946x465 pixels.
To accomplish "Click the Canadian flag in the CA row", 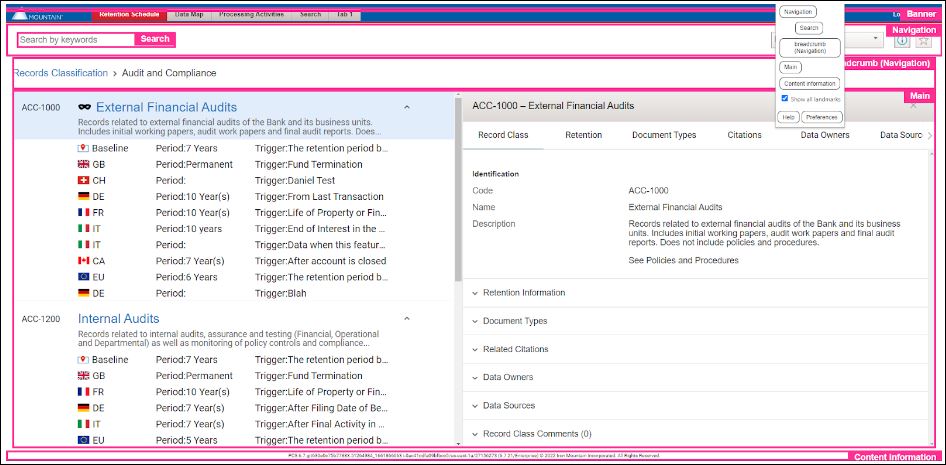I will (83, 261).
